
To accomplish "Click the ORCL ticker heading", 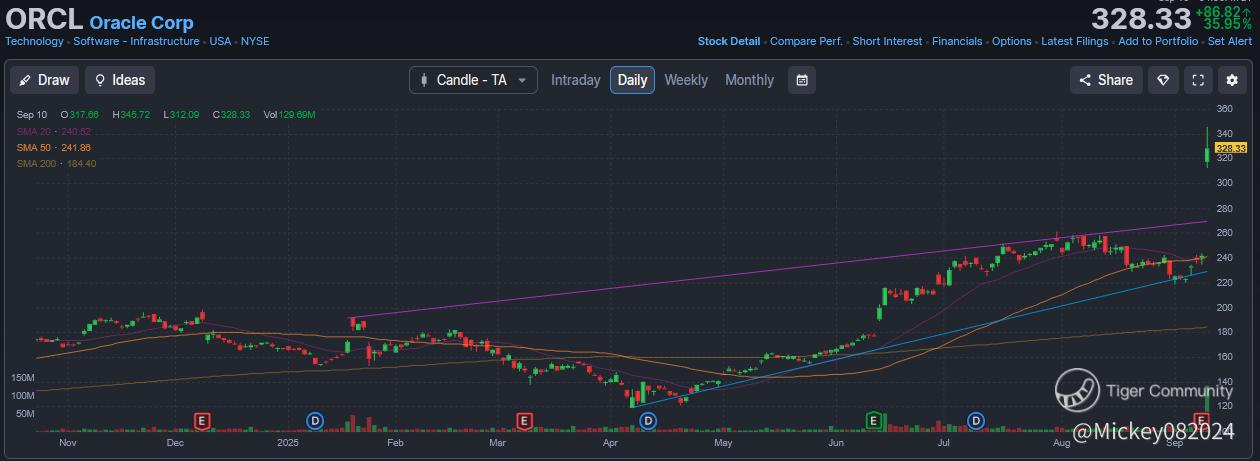I will 43,20.
